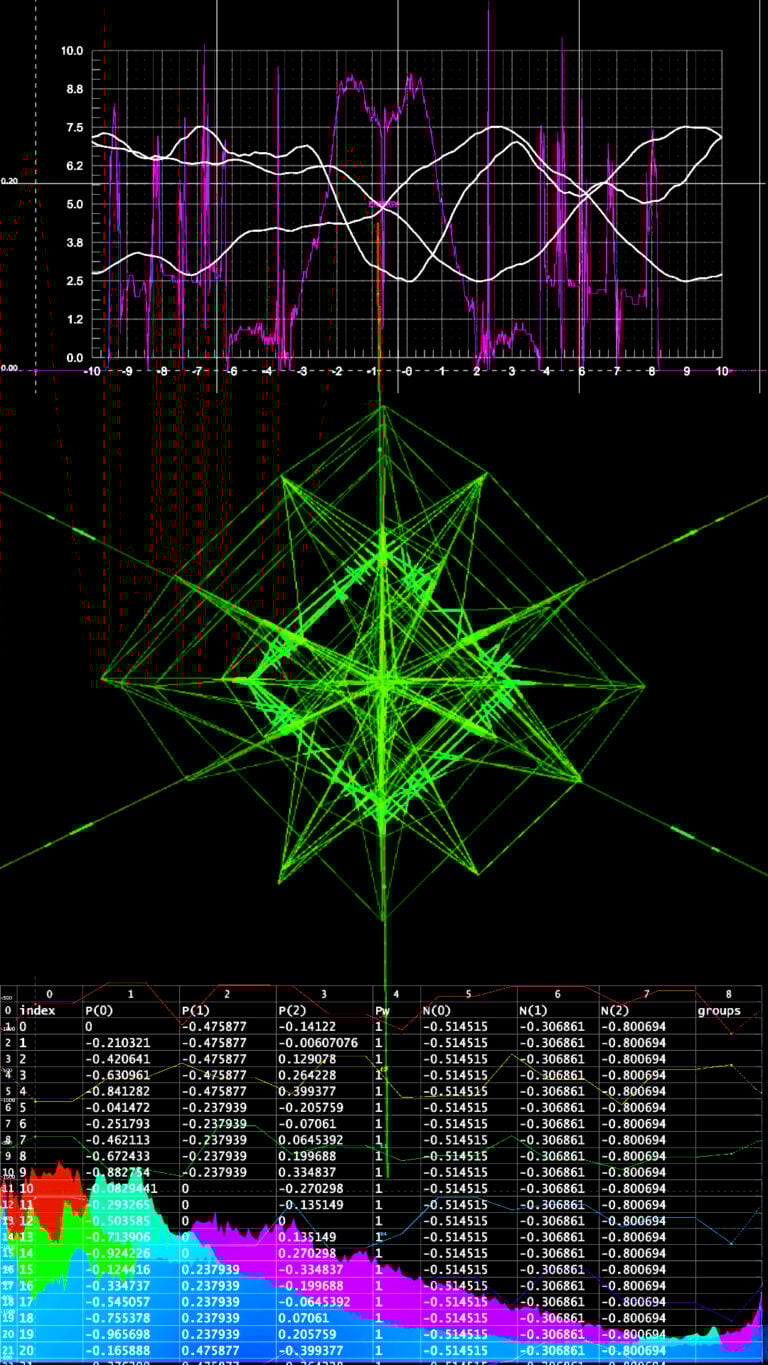Image resolution: width=768 pixels, height=1365 pixels.
Task: Click the -0.205759 cell in P(2)
Action: pos(310,1107)
